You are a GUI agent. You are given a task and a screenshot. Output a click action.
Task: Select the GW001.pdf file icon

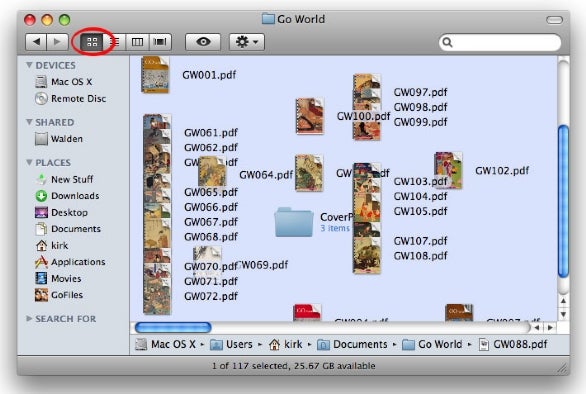tap(155, 75)
